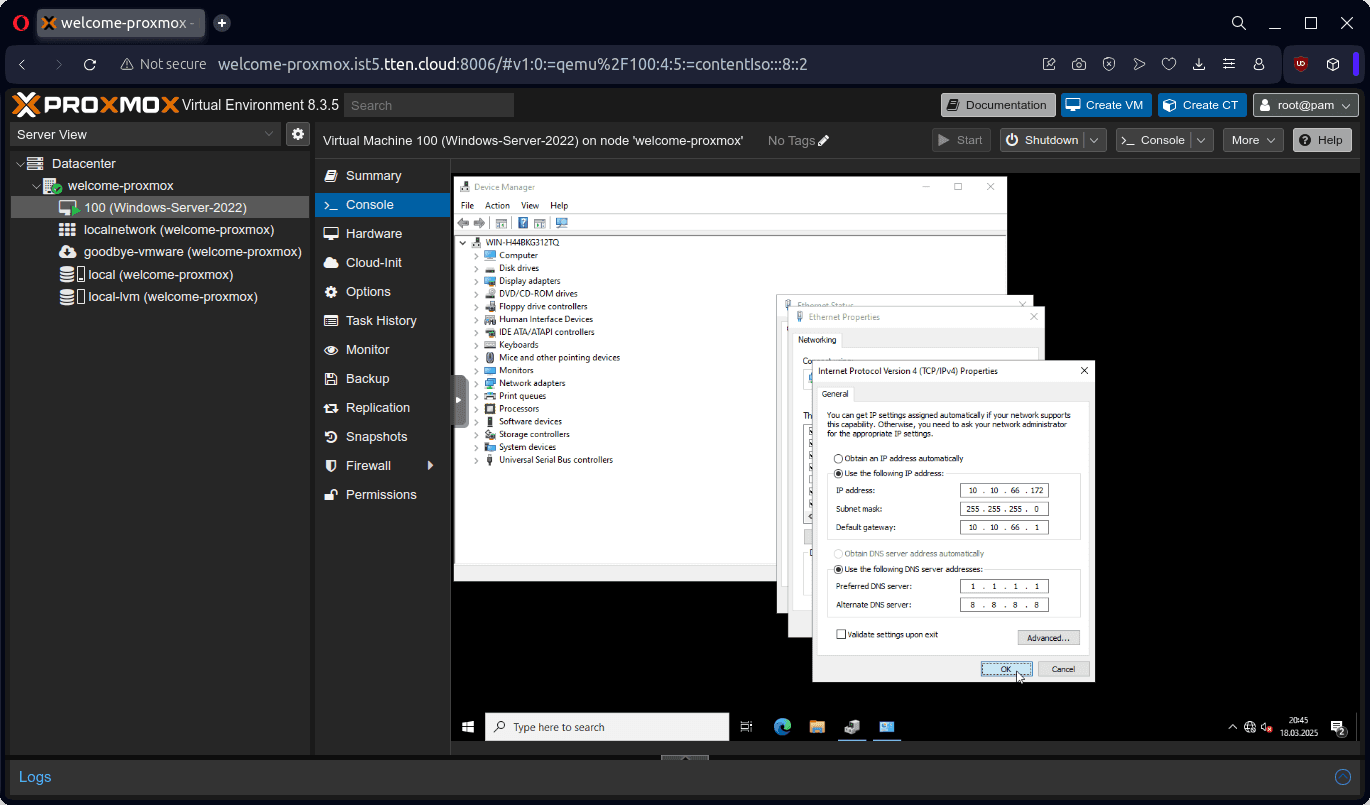Viewport: 1370px width, 805px height.
Task: Click the Advanced... button
Action: pos(1048,638)
